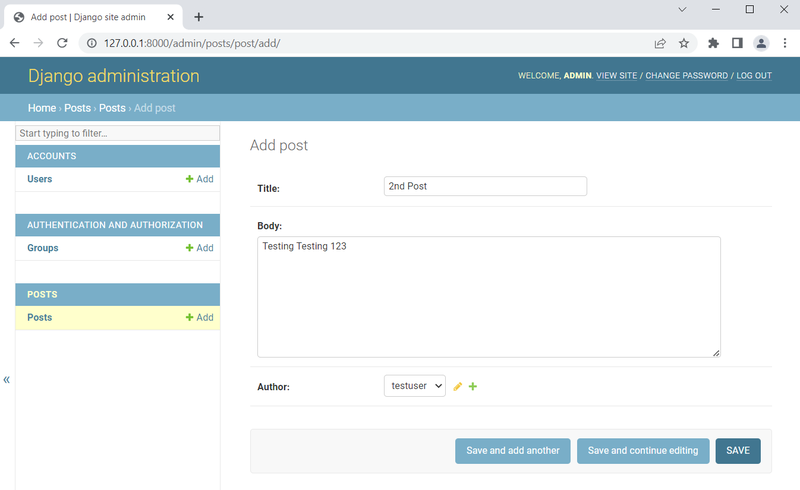The width and height of the screenshot is (800, 490).
Task: Click the Save and add another button
Action: [x=513, y=451]
